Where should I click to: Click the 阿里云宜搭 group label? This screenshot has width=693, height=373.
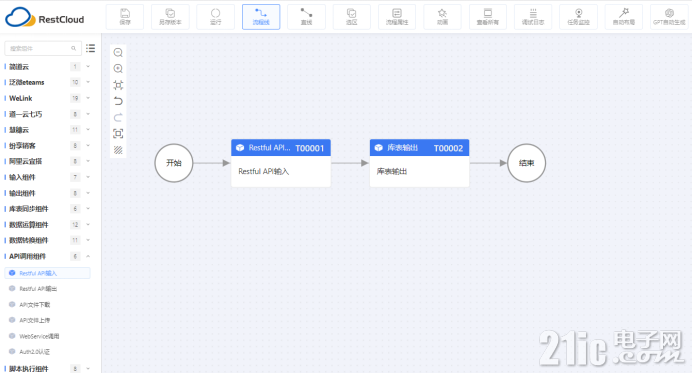point(26,161)
